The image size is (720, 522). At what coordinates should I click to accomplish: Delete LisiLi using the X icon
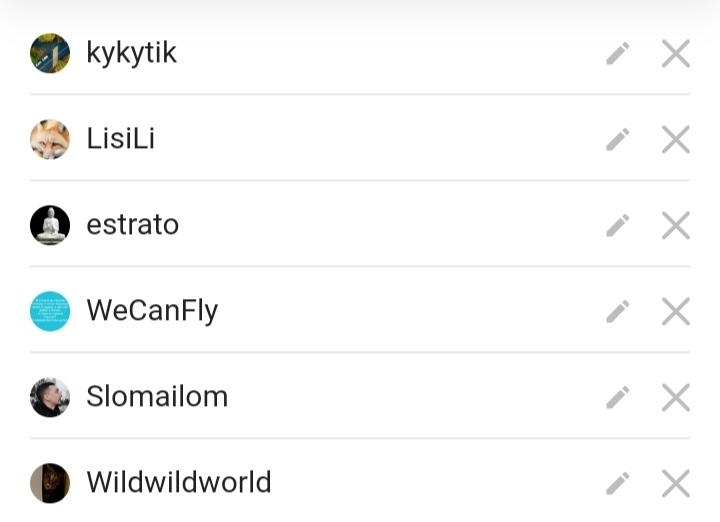(676, 140)
